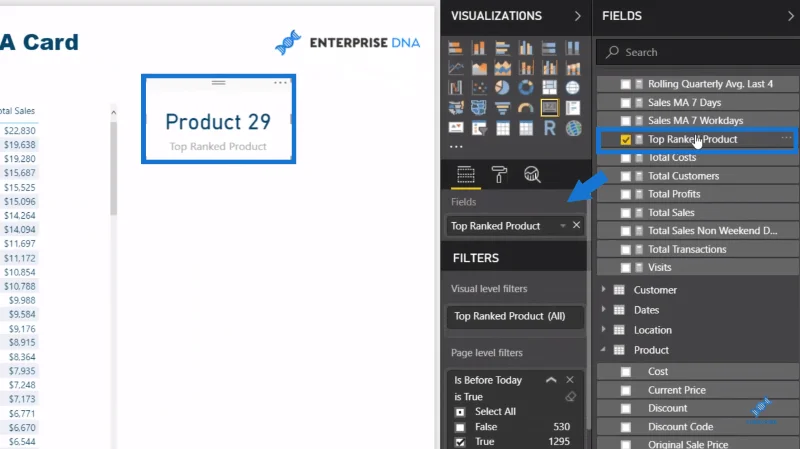Check the Total Sales measure
Image resolution: width=800 pixels, height=449 pixels.
(x=626, y=213)
